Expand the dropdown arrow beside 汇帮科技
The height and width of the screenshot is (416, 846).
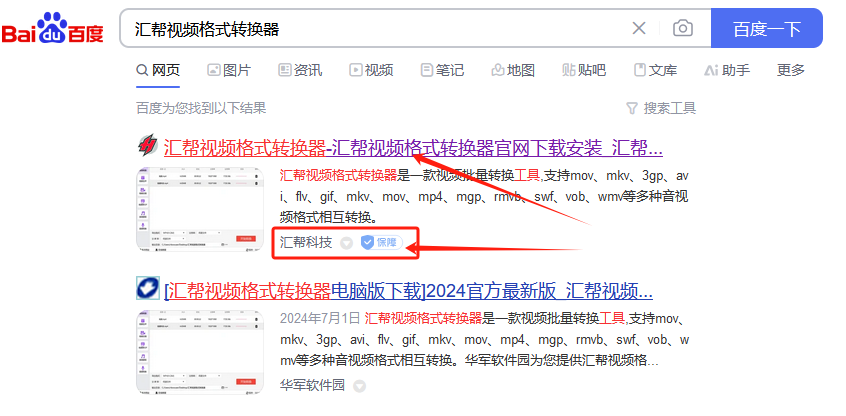346,243
